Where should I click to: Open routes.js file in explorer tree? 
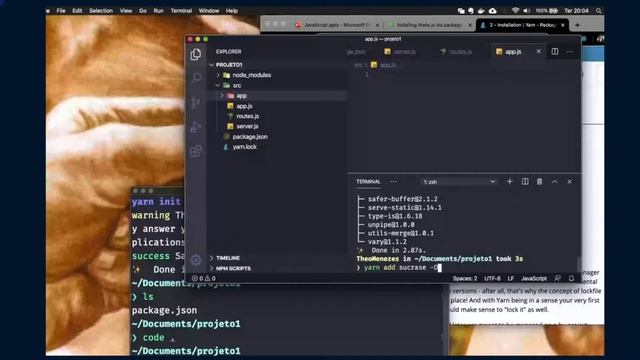(x=247, y=116)
